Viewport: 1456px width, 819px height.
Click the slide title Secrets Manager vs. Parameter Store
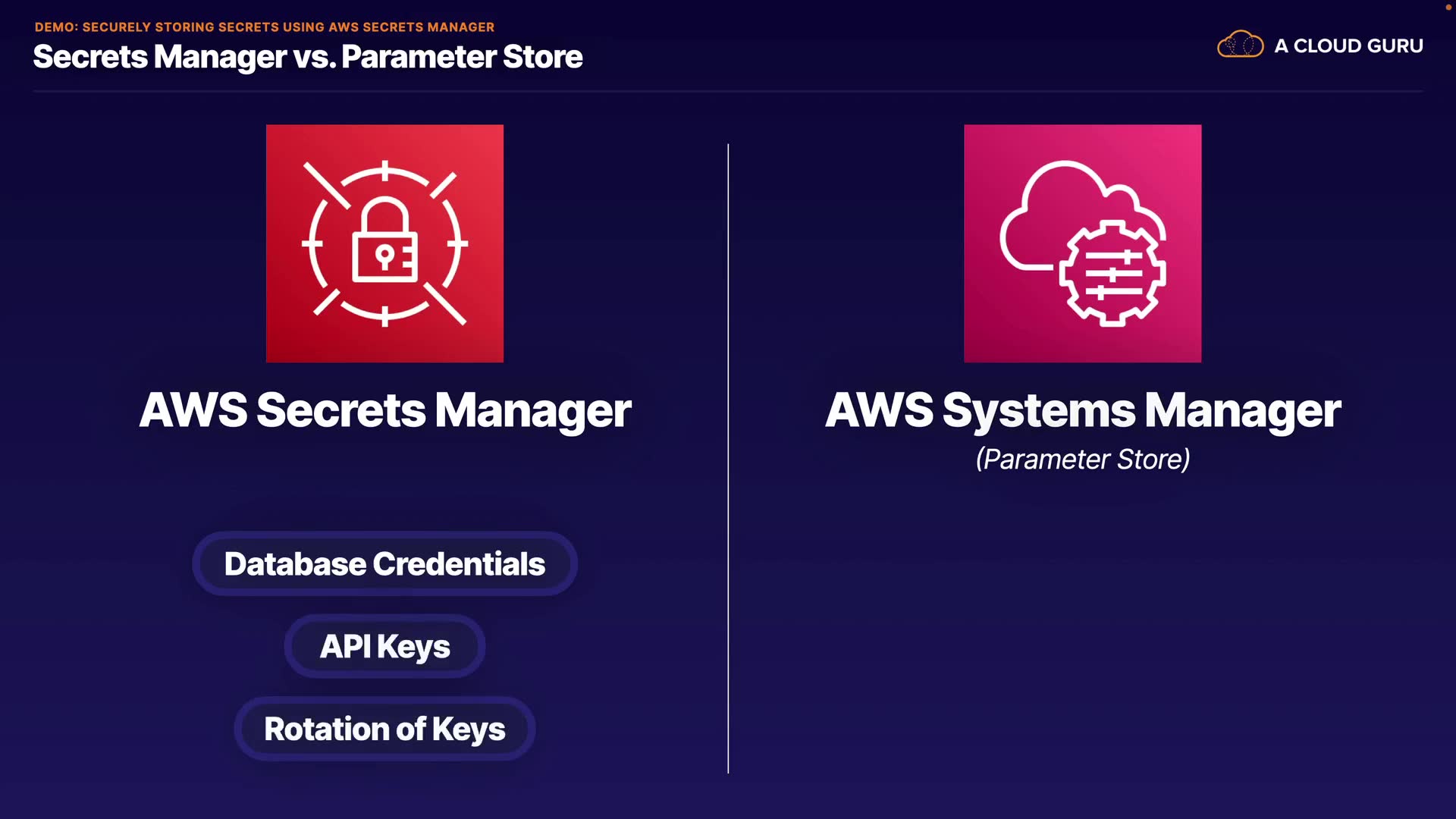(307, 57)
